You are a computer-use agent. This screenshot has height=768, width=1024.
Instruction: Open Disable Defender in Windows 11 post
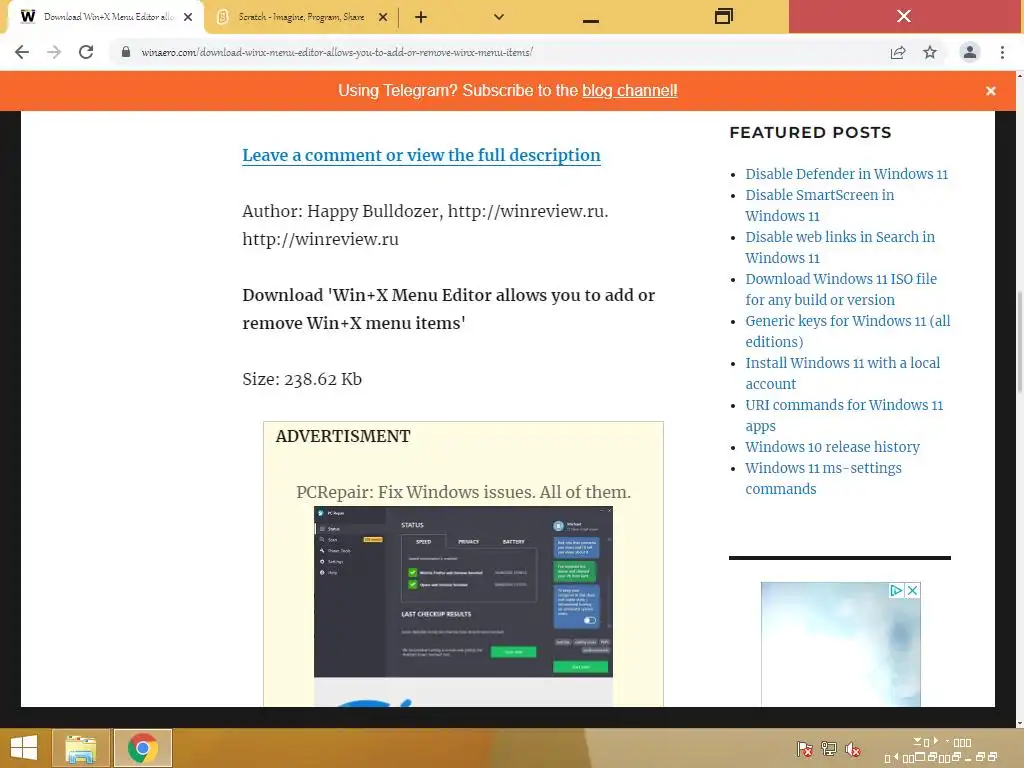[x=846, y=174]
